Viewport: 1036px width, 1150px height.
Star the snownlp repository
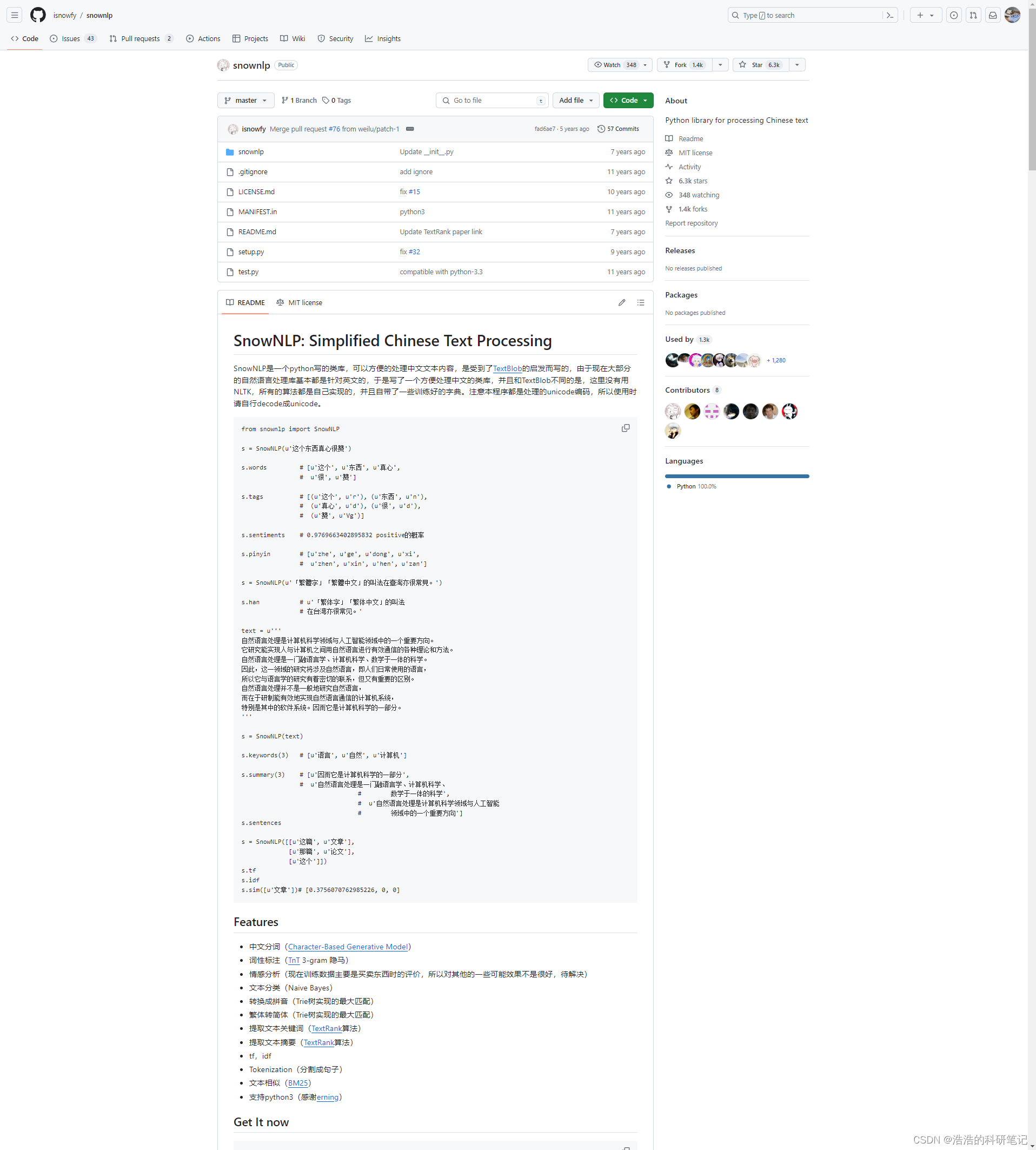click(x=761, y=65)
